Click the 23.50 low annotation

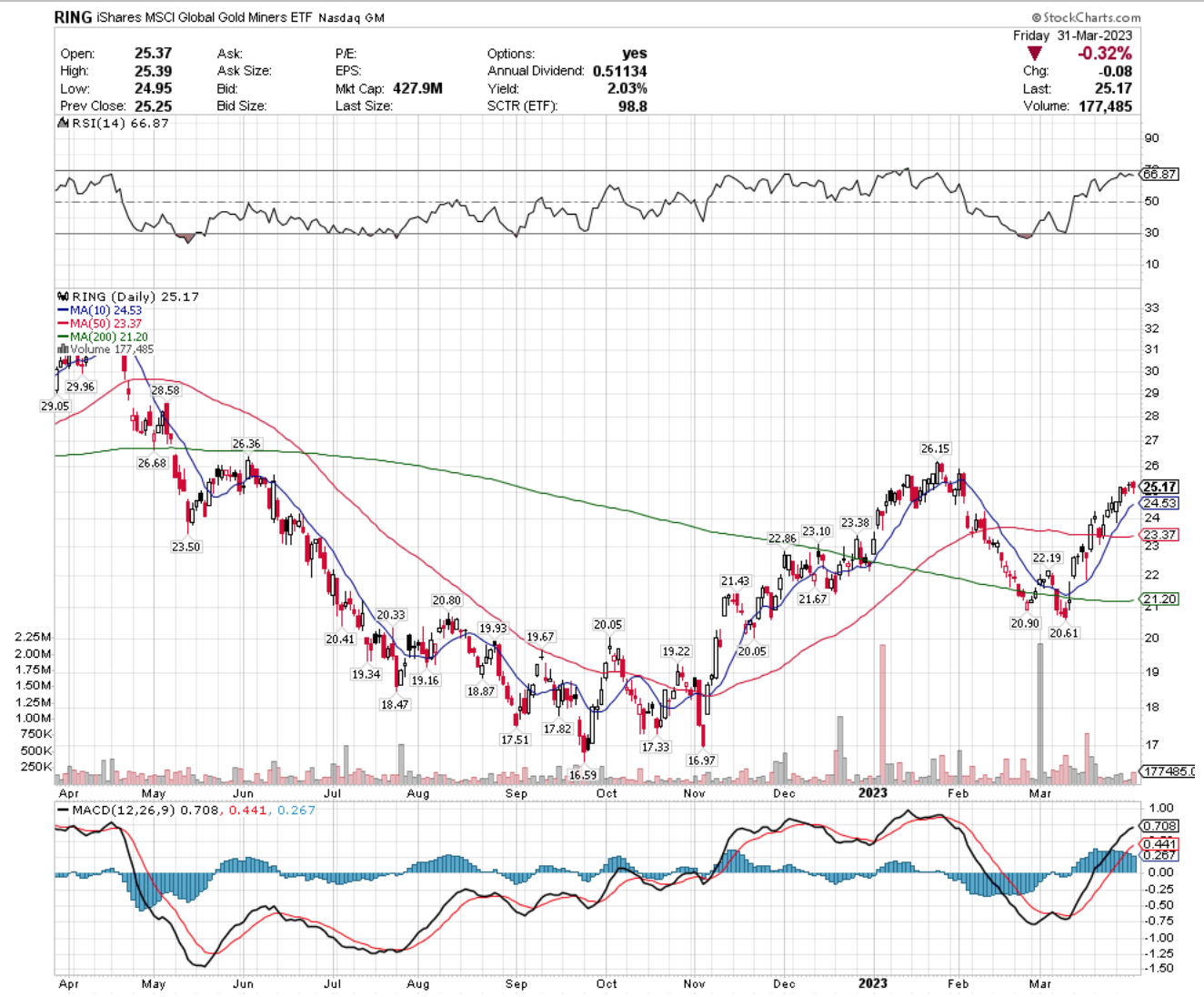(186, 547)
